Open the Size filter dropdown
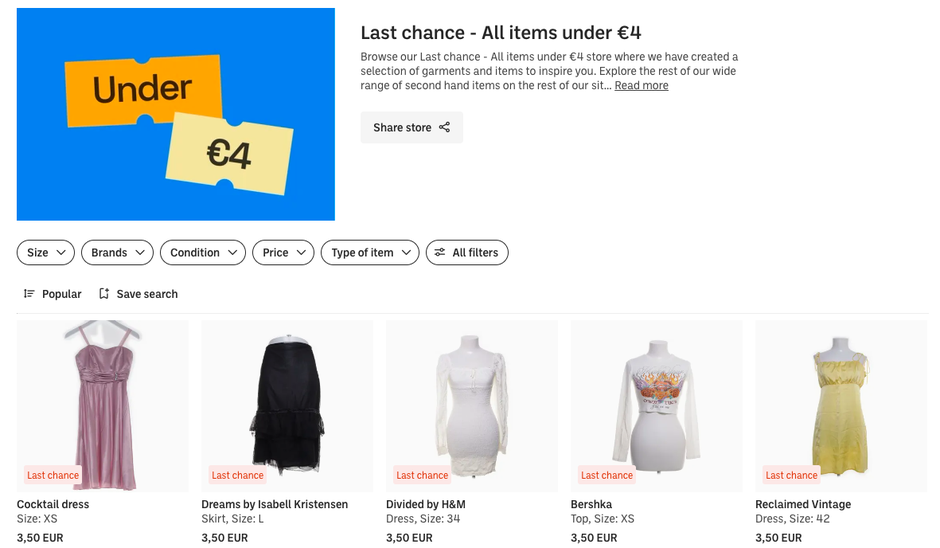The image size is (940, 548). 46,253
